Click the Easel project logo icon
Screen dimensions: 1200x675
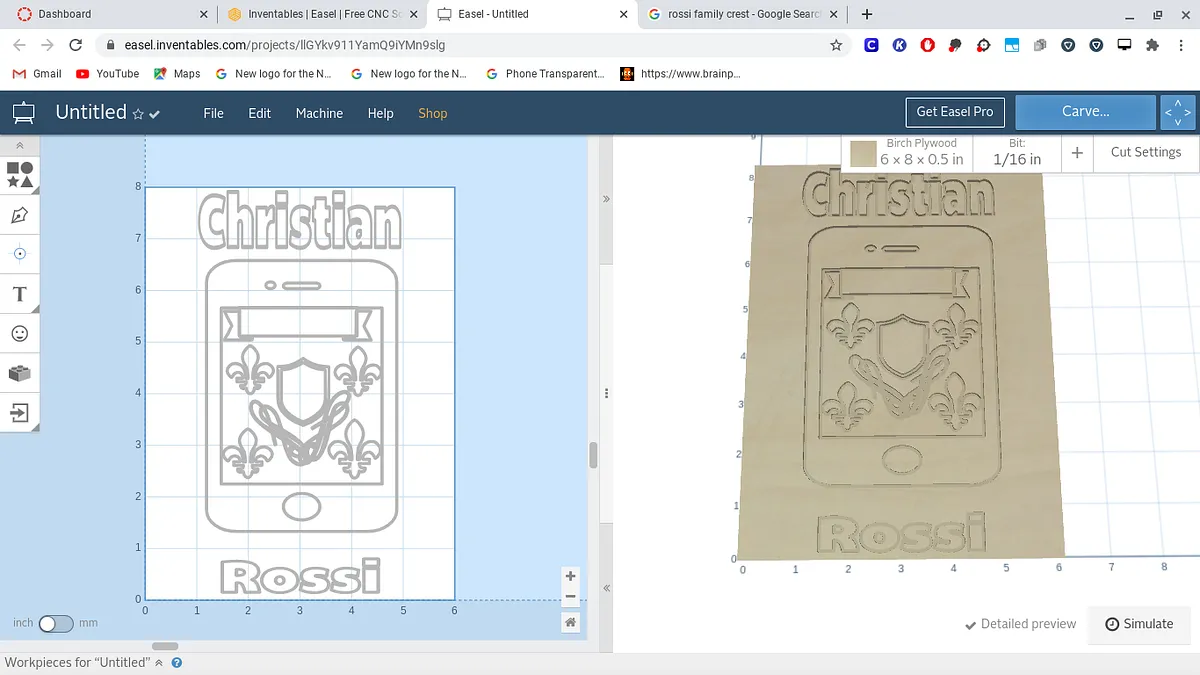[x=24, y=113]
